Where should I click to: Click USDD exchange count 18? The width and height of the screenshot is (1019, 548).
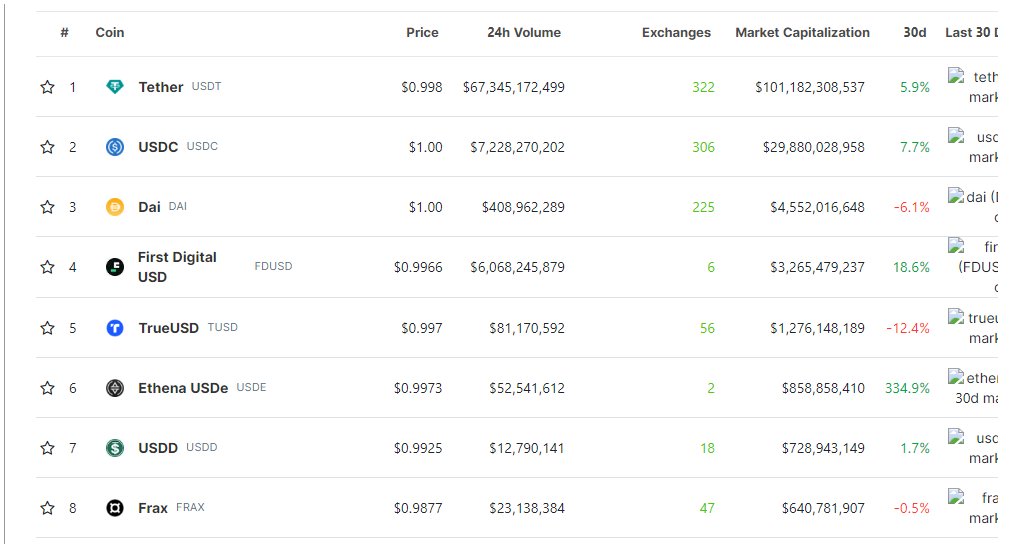pyautogui.click(x=707, y=448)
